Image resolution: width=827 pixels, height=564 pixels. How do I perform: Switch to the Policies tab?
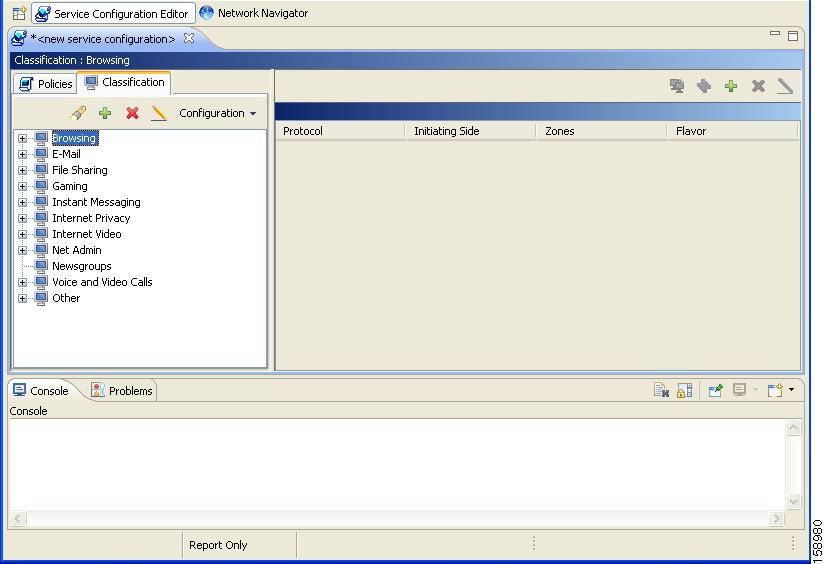[x=45, y=84]
